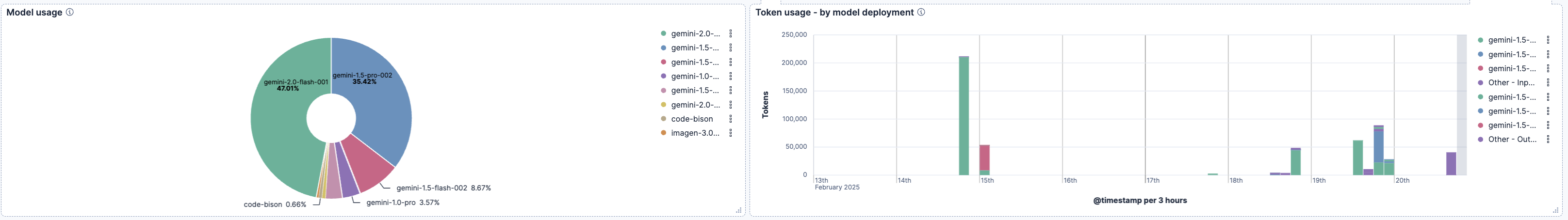
Task: Click the Tokens y-axis label
Action: click(x=766, y=105)
